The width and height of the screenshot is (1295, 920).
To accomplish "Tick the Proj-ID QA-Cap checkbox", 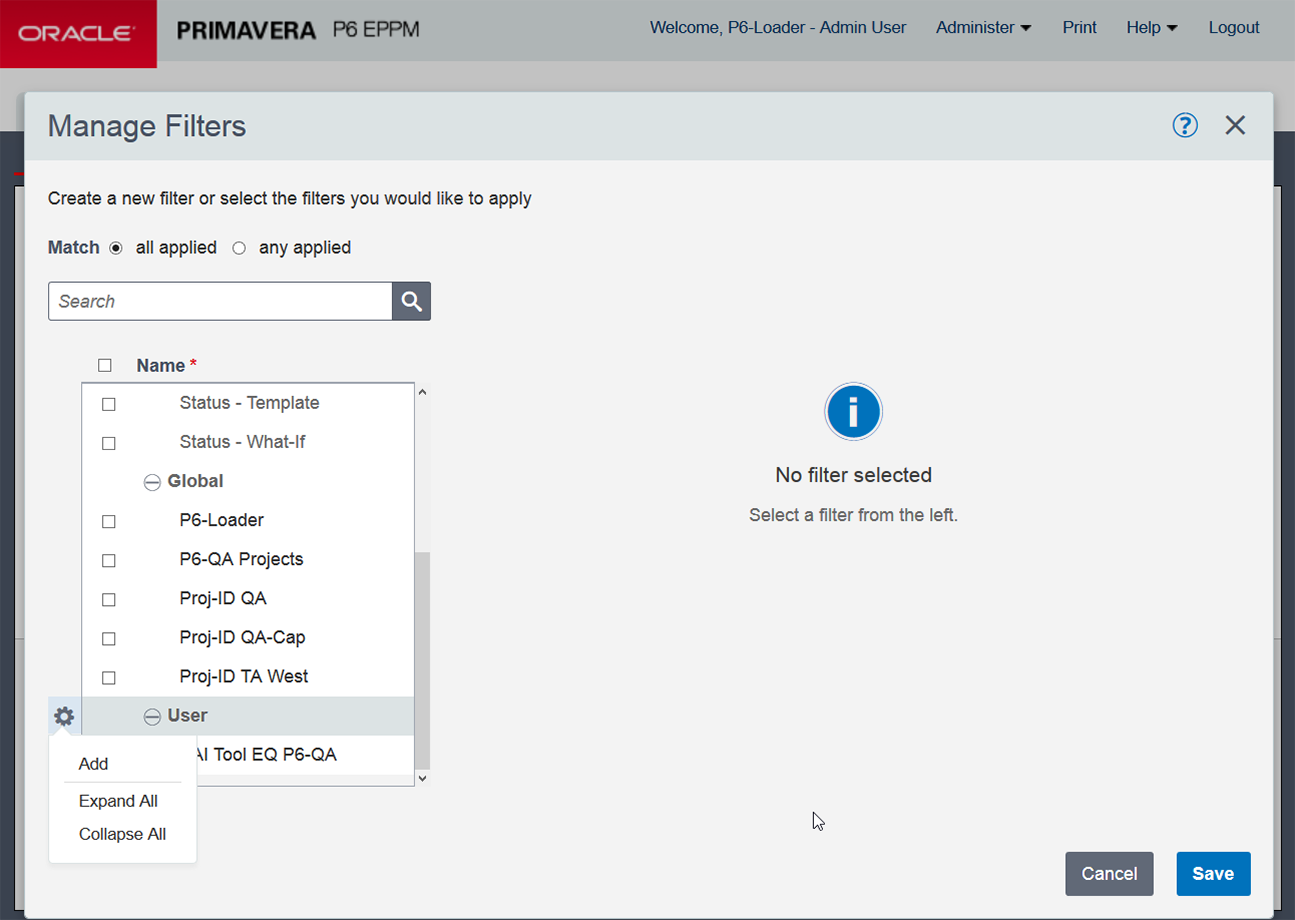I will coord(109,638).
